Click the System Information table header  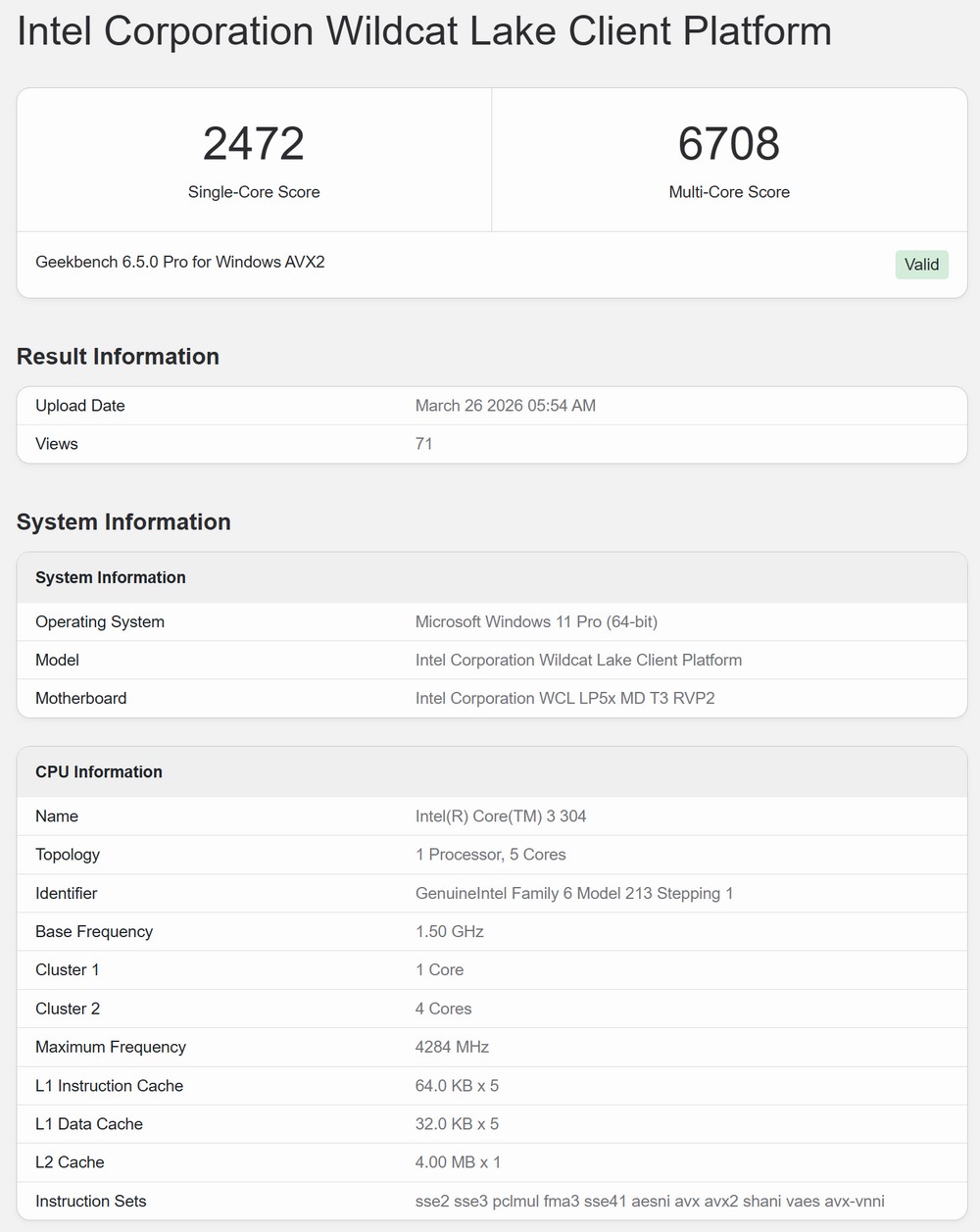pyautogui.click(x=111, y=578)
